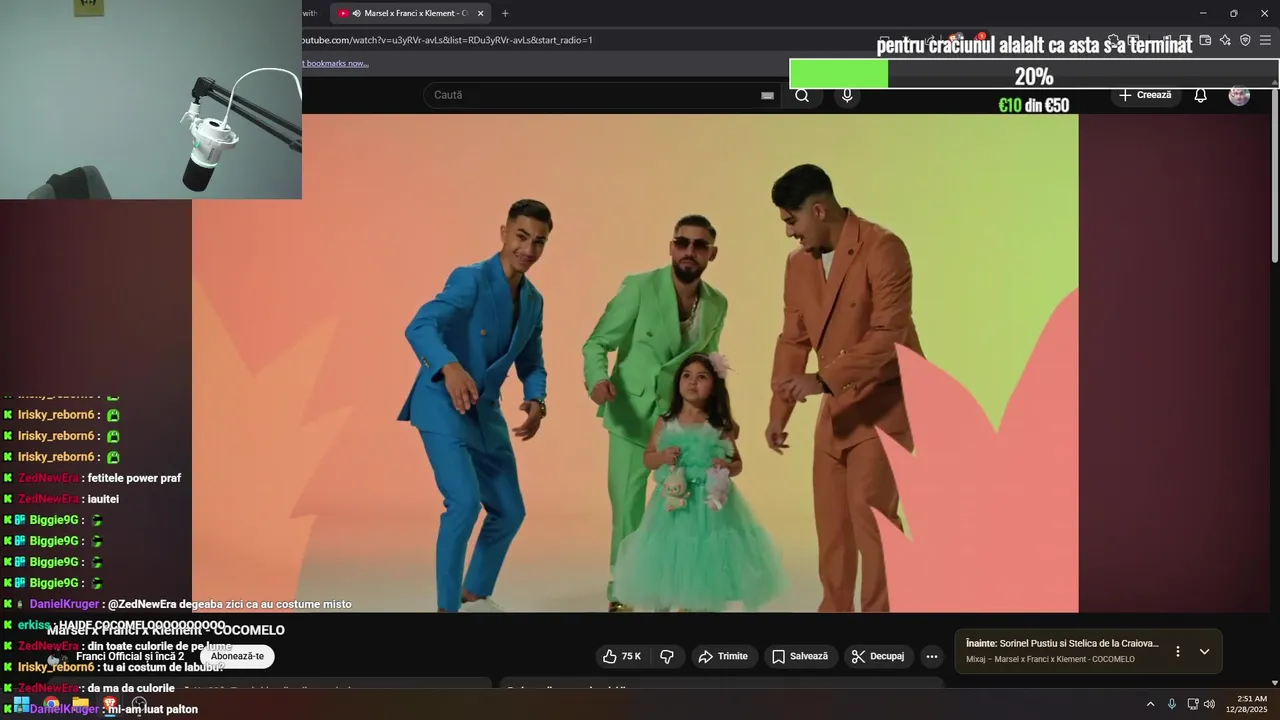Click chat message 'mi-am luat palton'

152,709
